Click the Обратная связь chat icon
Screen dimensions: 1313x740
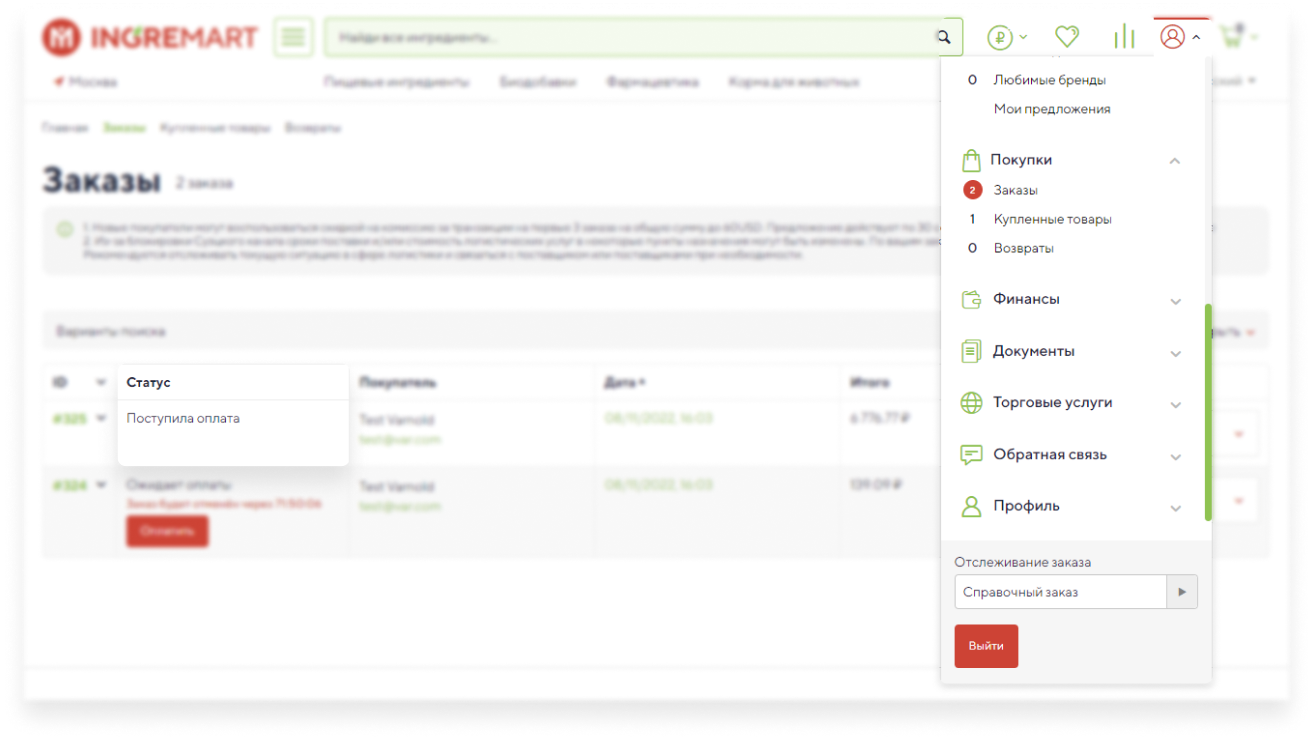[x=971, y=455]
